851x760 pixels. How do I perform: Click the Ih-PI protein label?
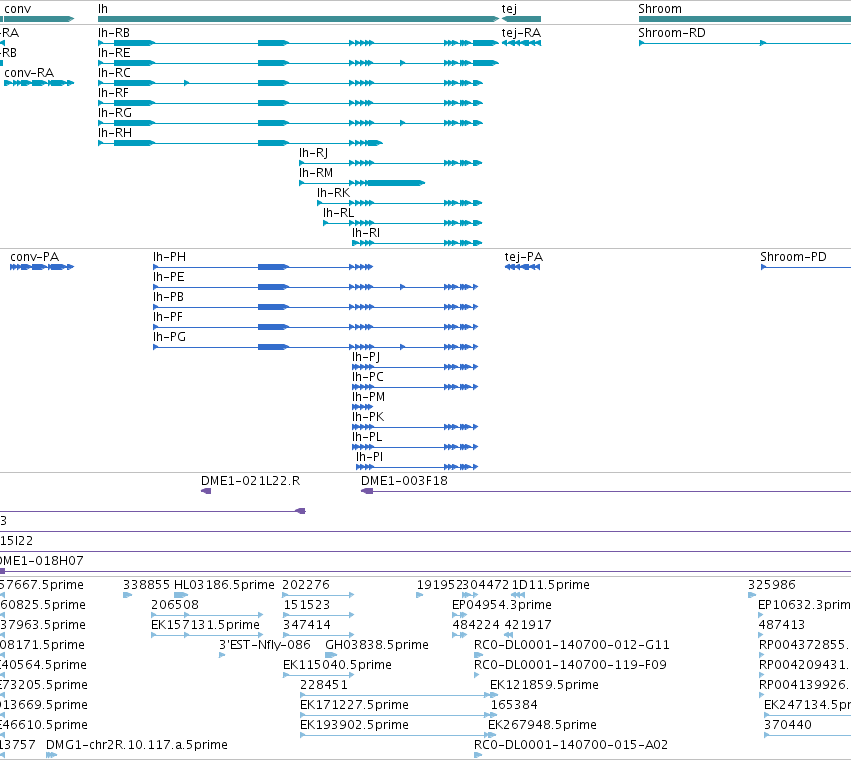[370, 457]
